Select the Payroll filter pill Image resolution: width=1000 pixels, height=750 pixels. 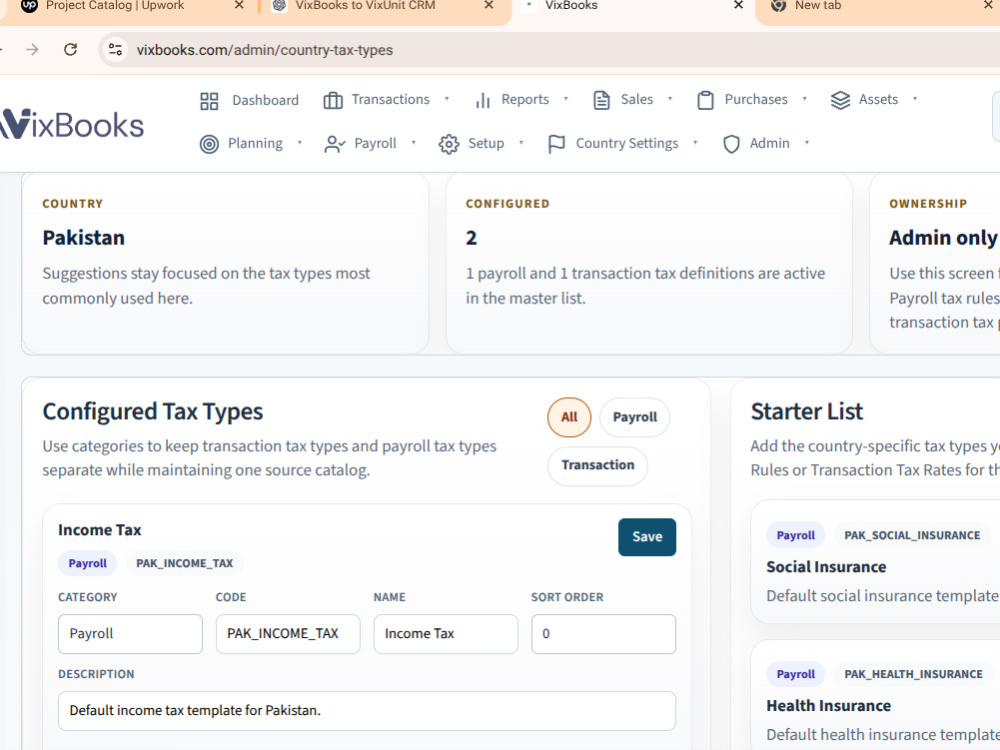click(x=635, y=417)
